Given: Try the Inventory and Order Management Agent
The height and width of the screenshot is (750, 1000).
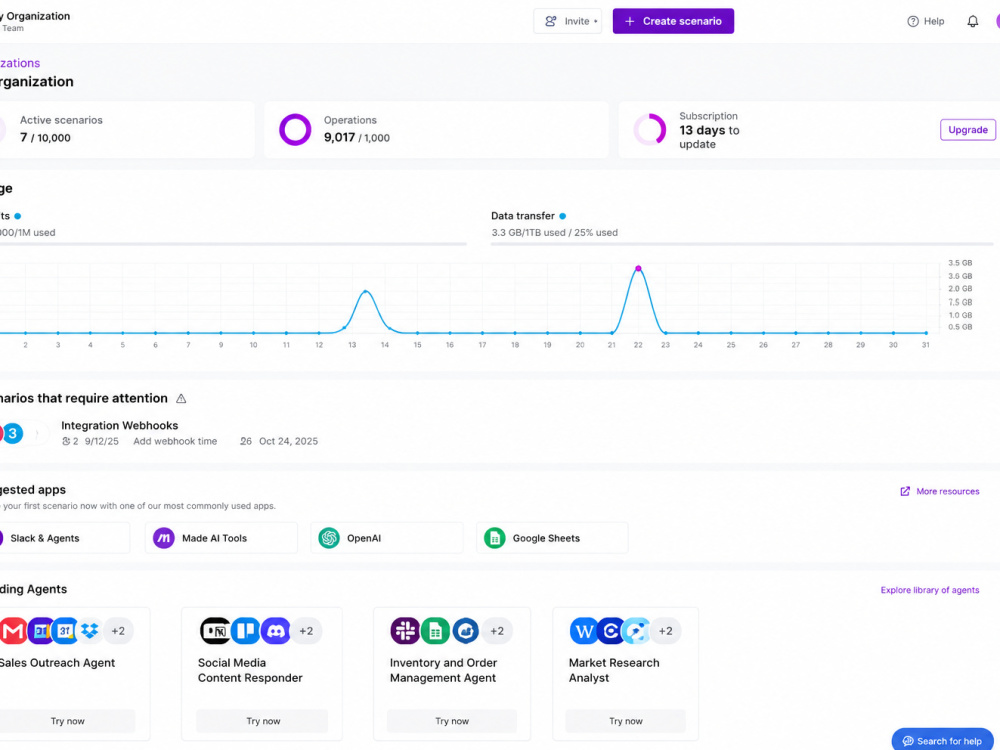Looking at the screenshot, I should coord(452,721).
